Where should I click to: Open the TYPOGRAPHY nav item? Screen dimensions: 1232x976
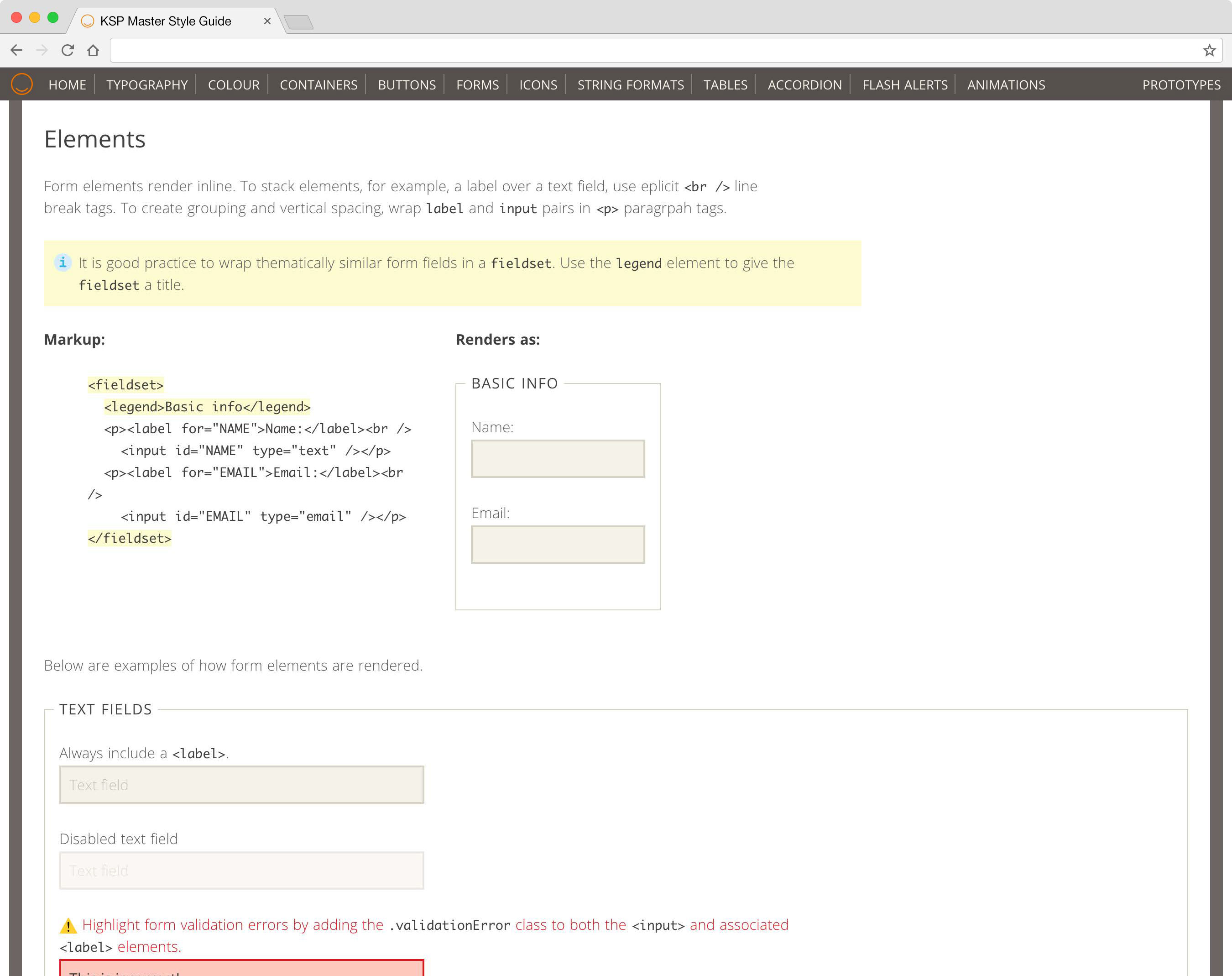pos(147,84)
